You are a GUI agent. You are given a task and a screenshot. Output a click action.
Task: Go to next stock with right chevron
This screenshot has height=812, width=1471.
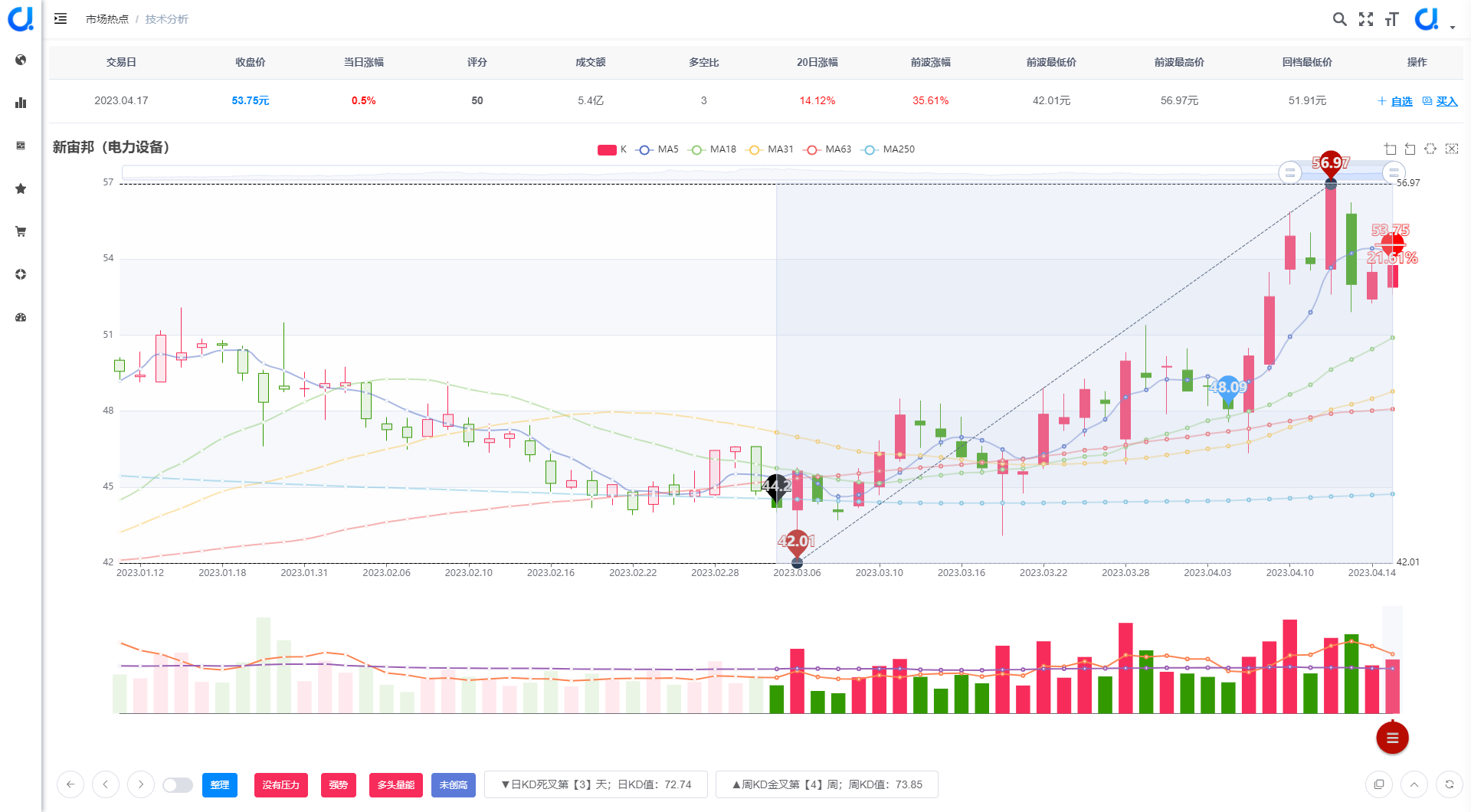click(140, 784)
